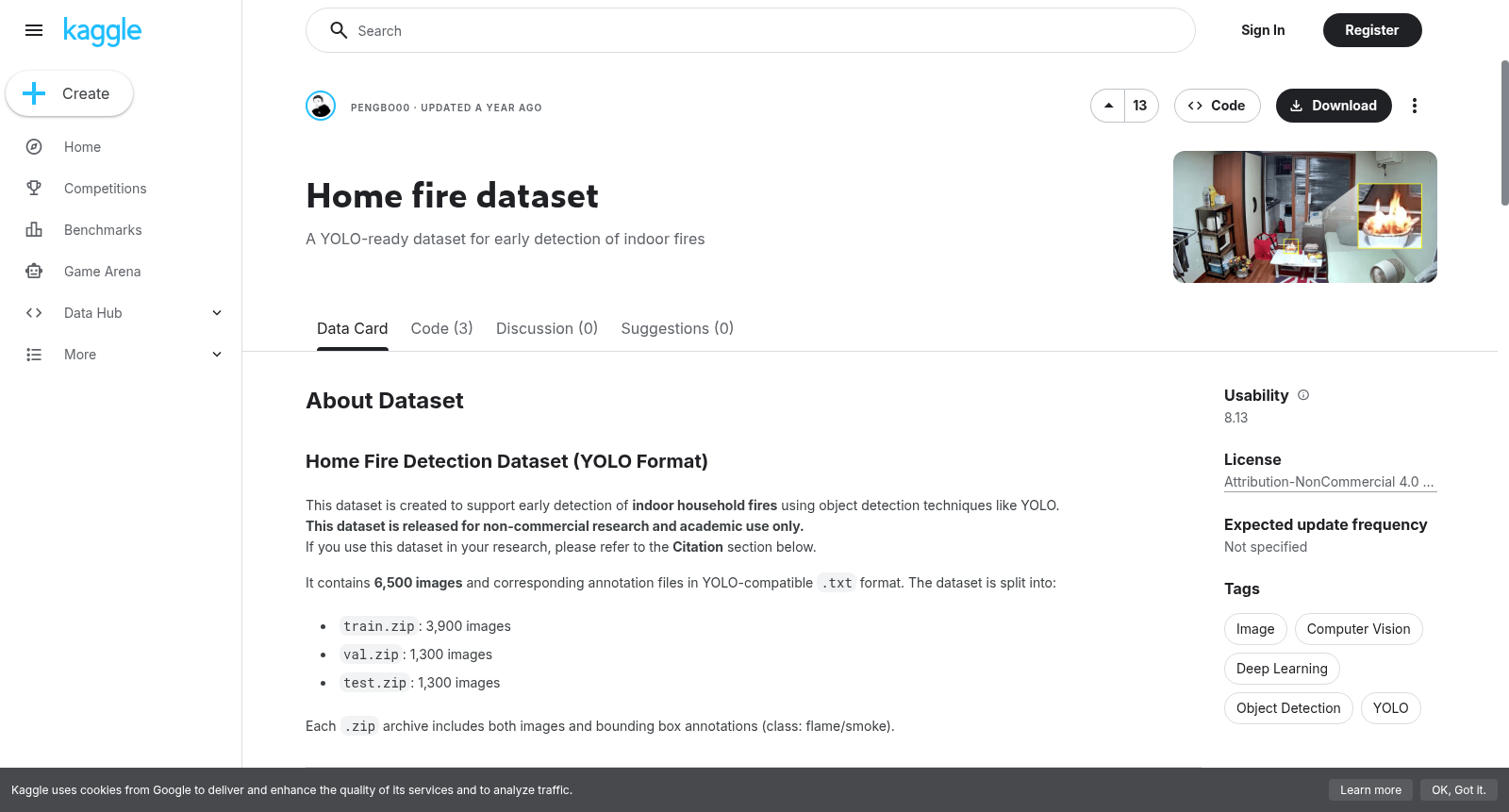Screen dimensions: 1509x812
Task: Download the dataset
Action: [1333, 106]
